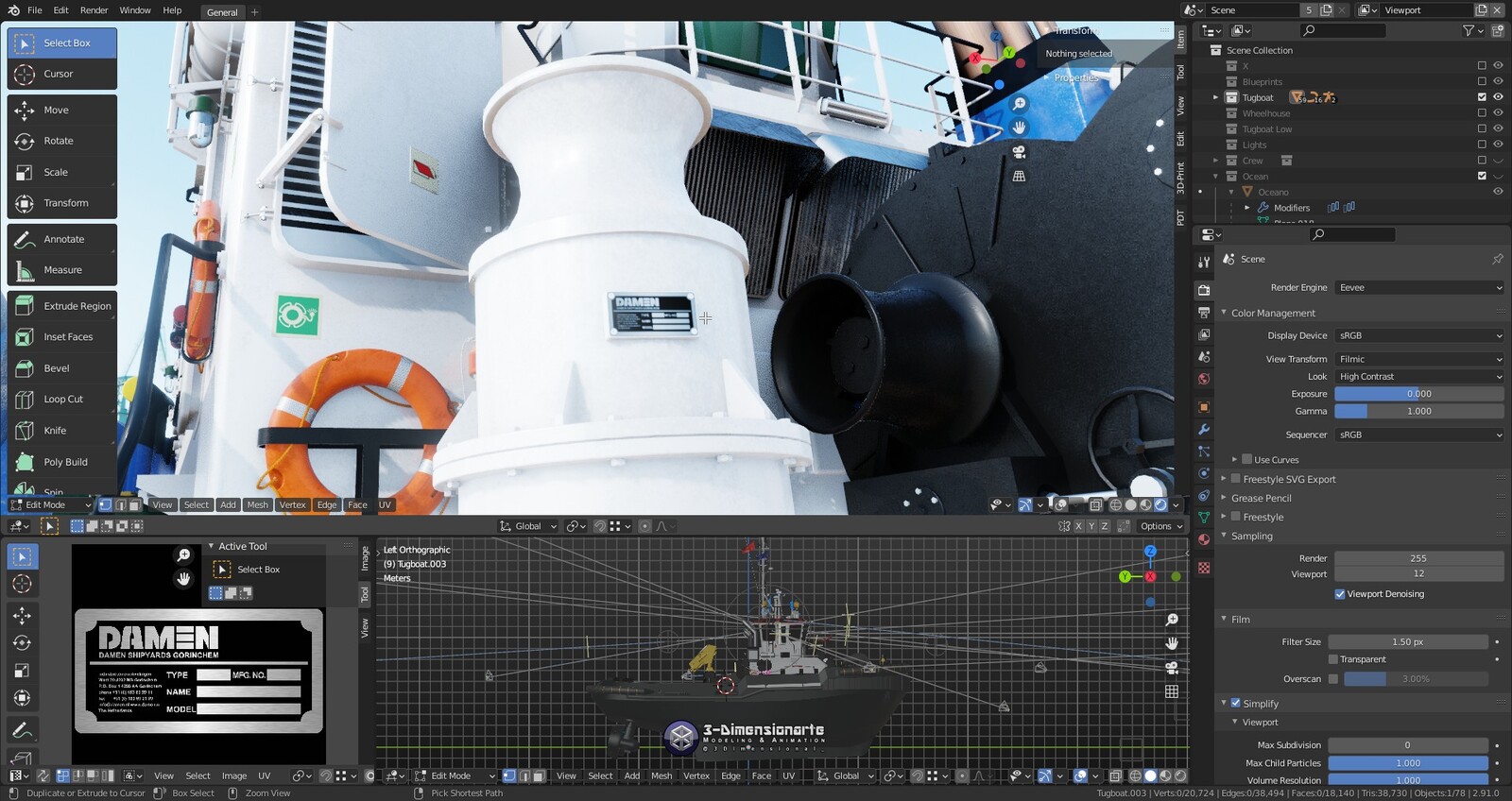Toggle camera view in main viewport
This screenshot has width=1512, height=801.
(1019, 152)
